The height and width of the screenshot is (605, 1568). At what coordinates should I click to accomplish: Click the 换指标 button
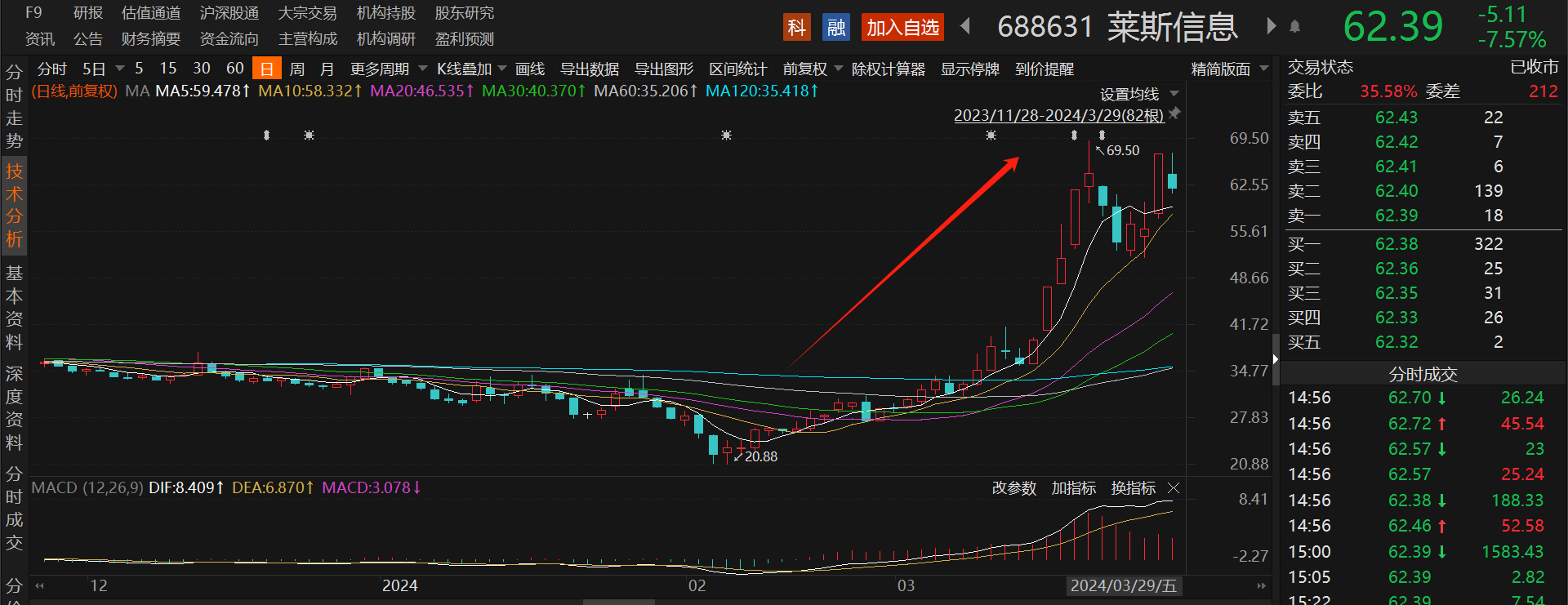(1134, 488)
